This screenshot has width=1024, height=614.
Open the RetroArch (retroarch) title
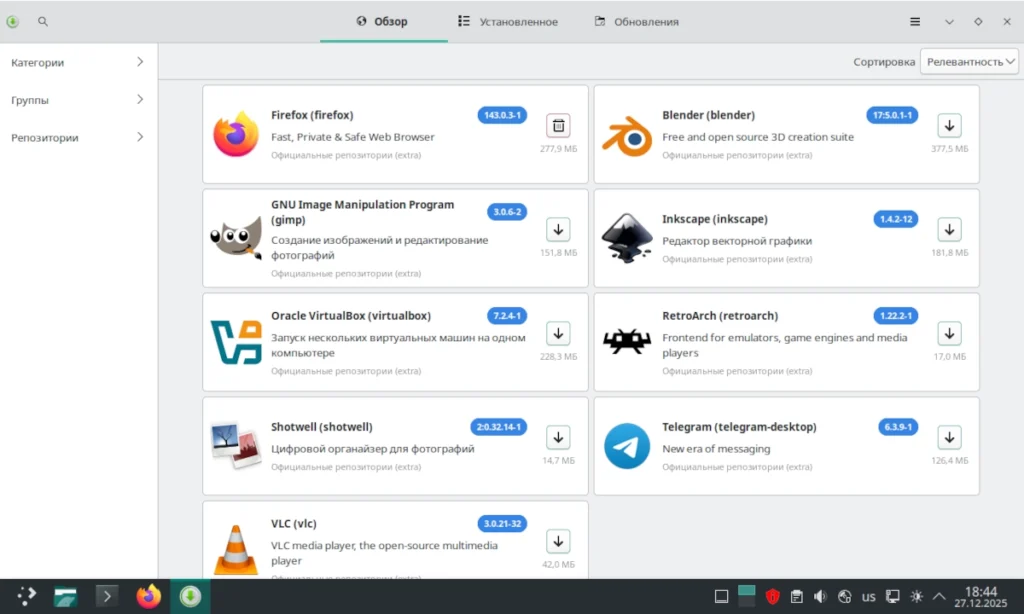(720, 315)
